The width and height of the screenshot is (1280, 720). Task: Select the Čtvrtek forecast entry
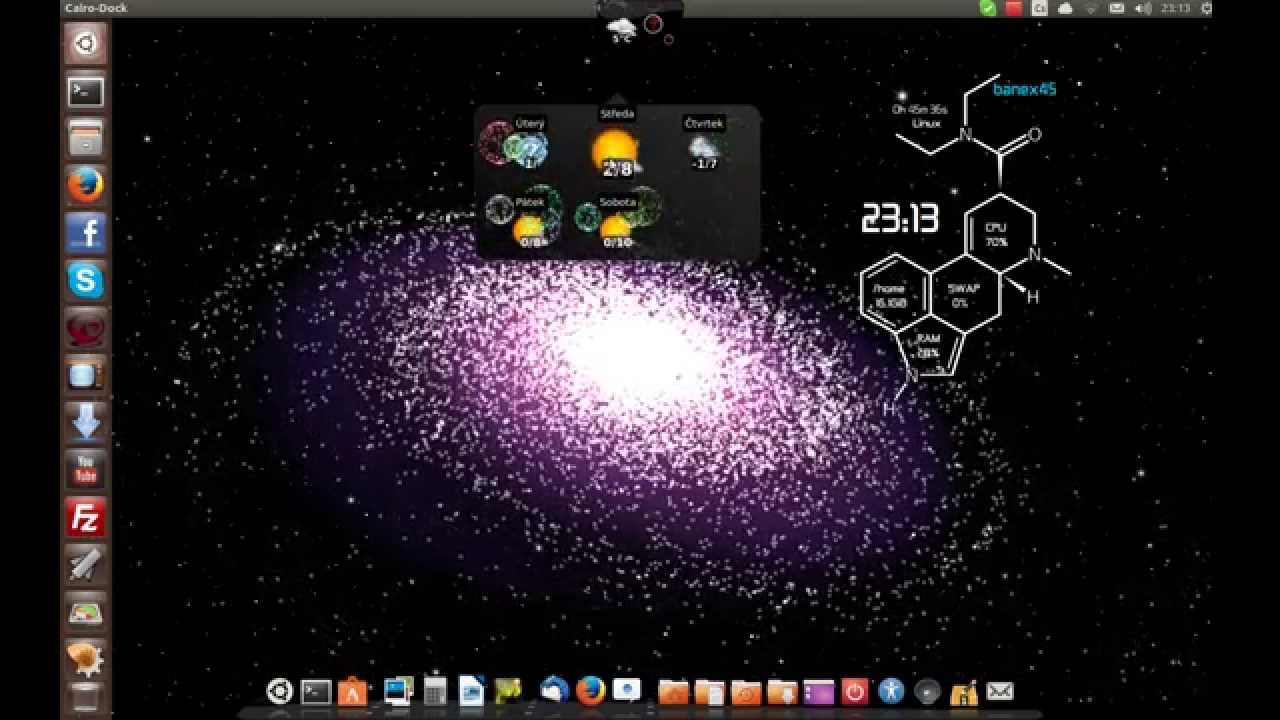coord(704,145)
